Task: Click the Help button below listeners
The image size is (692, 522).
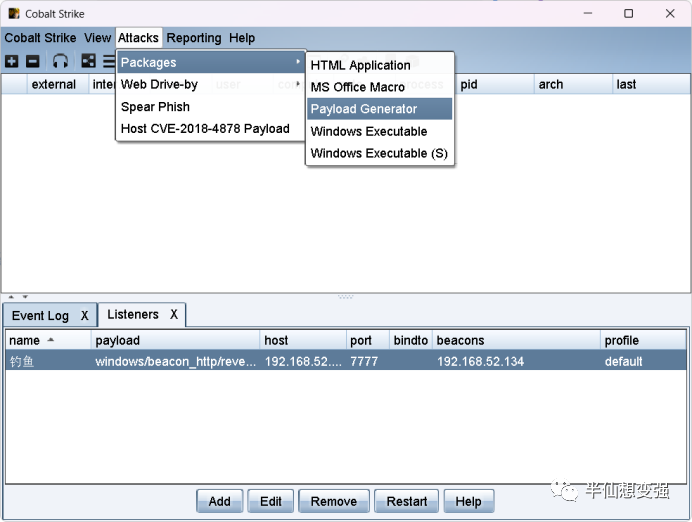Action: (x=468, y=501)
